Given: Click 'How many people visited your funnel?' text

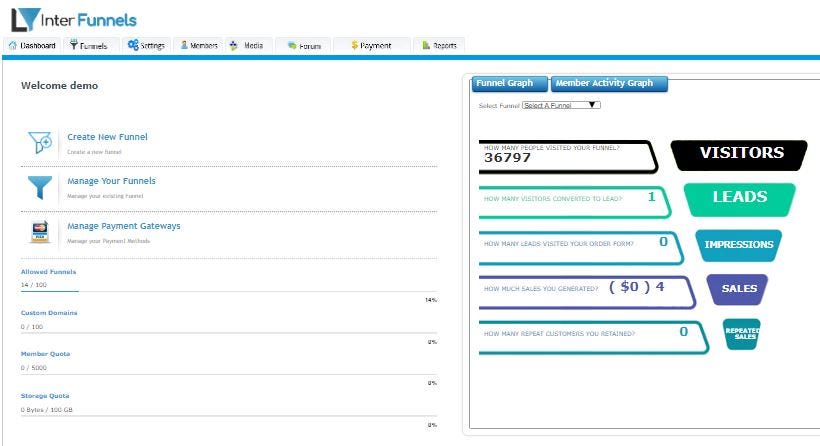Looking at the screenshot, I should tap(552, 148).
